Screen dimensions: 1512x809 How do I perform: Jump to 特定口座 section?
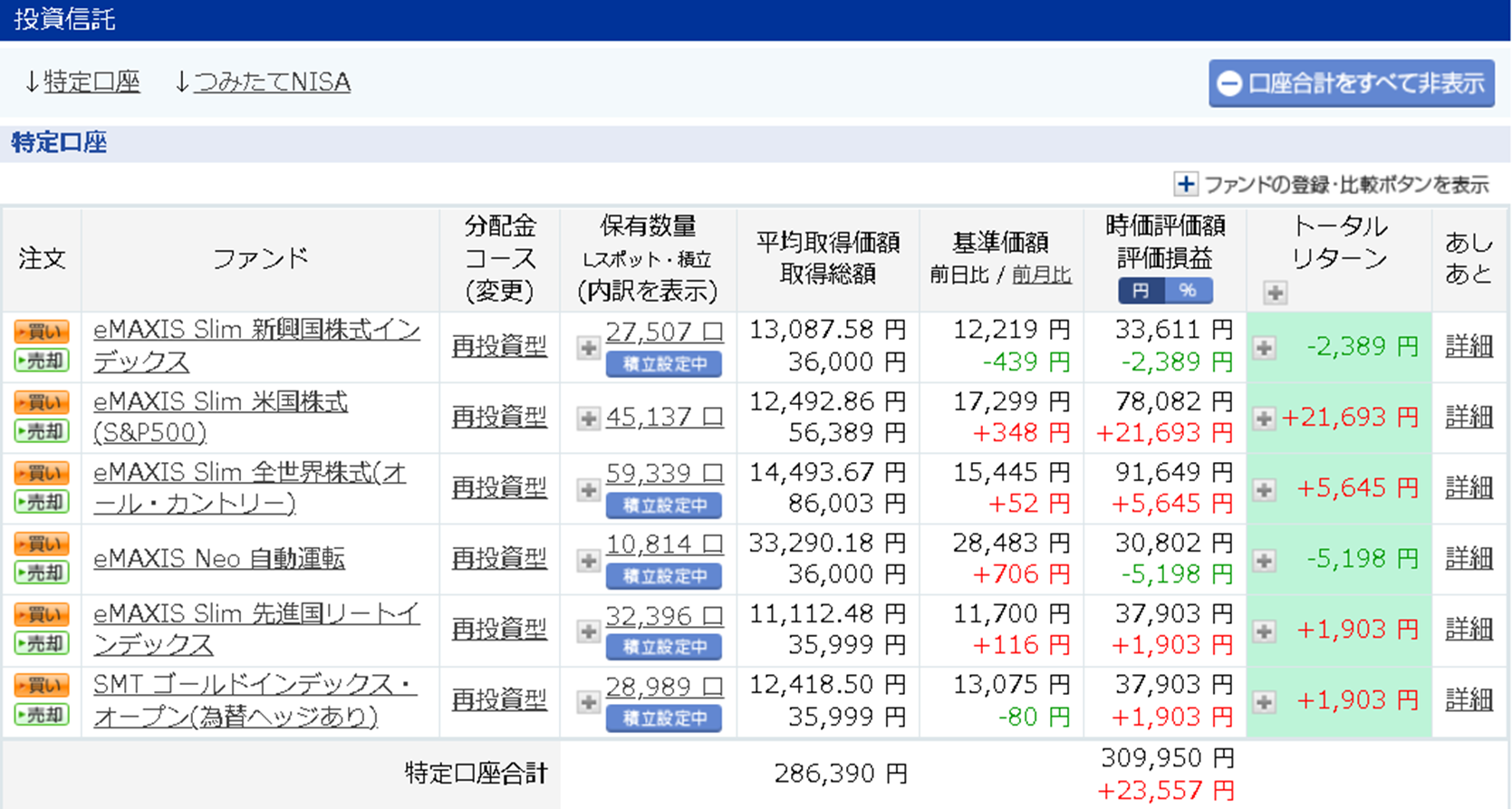[x=91, y=82]
